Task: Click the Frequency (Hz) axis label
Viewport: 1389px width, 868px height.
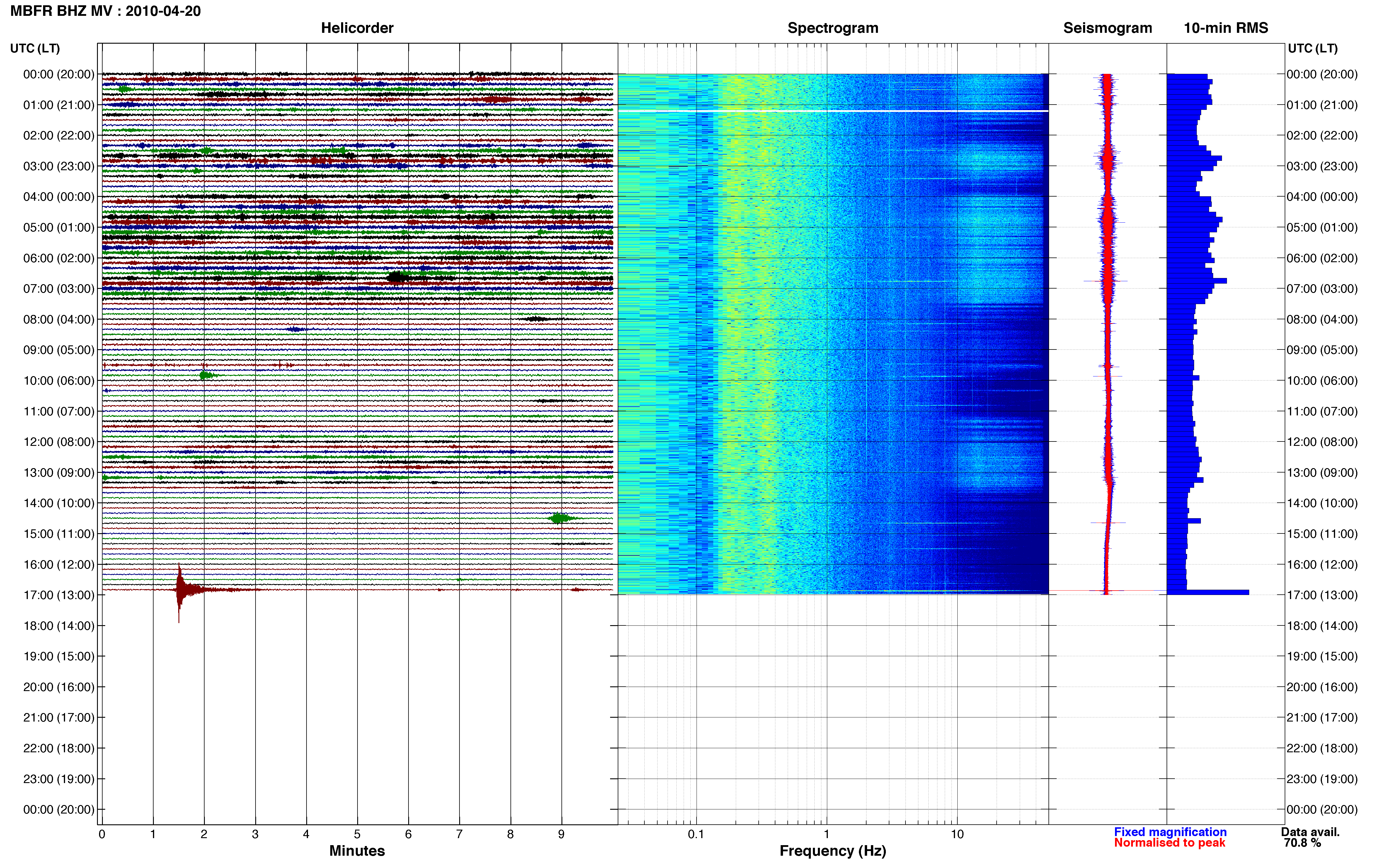Action: pos(833,851)
